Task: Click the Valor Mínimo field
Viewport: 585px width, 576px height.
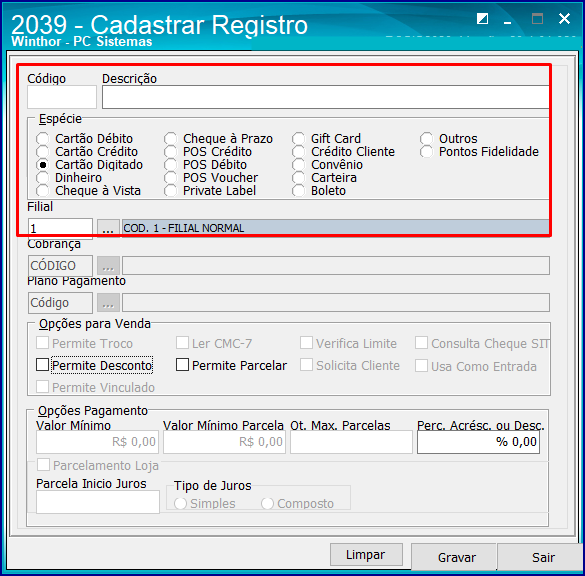Action: click(97, 442)
